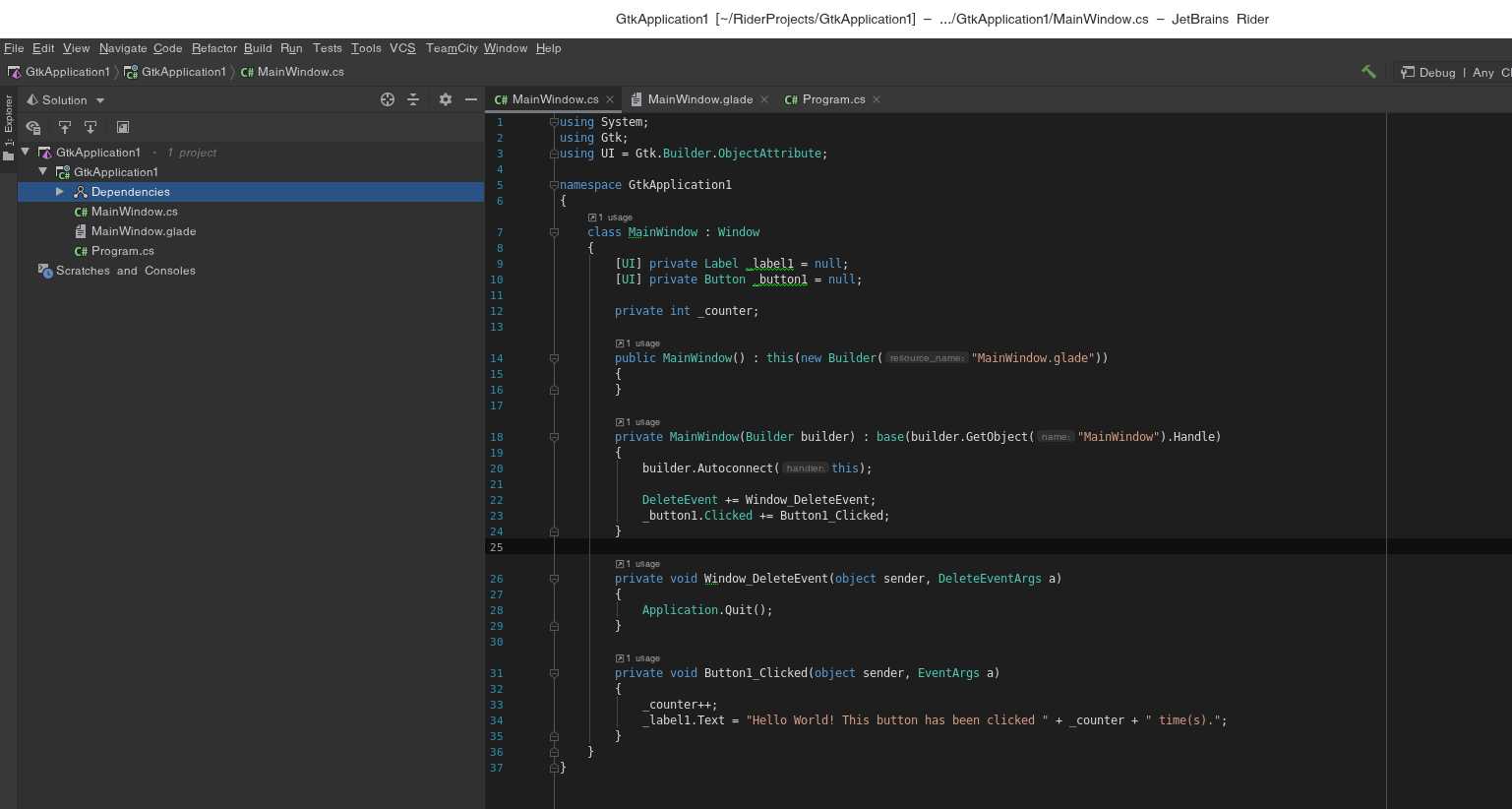Click the '1 usage' hint above class MainWindow
The width and height of the screenshot is (1512, 809).
[611, 218]
